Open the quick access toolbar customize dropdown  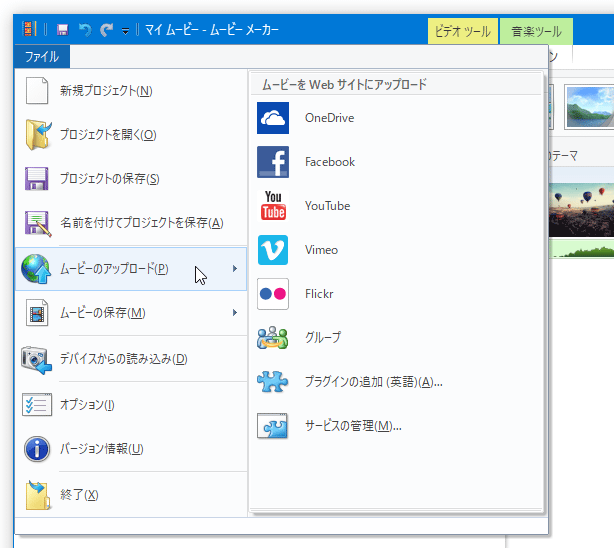[x=125, y=31]
